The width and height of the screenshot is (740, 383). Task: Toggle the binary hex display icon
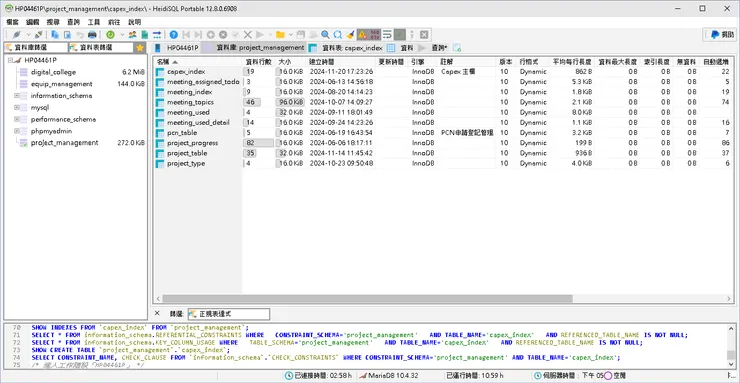375,34
